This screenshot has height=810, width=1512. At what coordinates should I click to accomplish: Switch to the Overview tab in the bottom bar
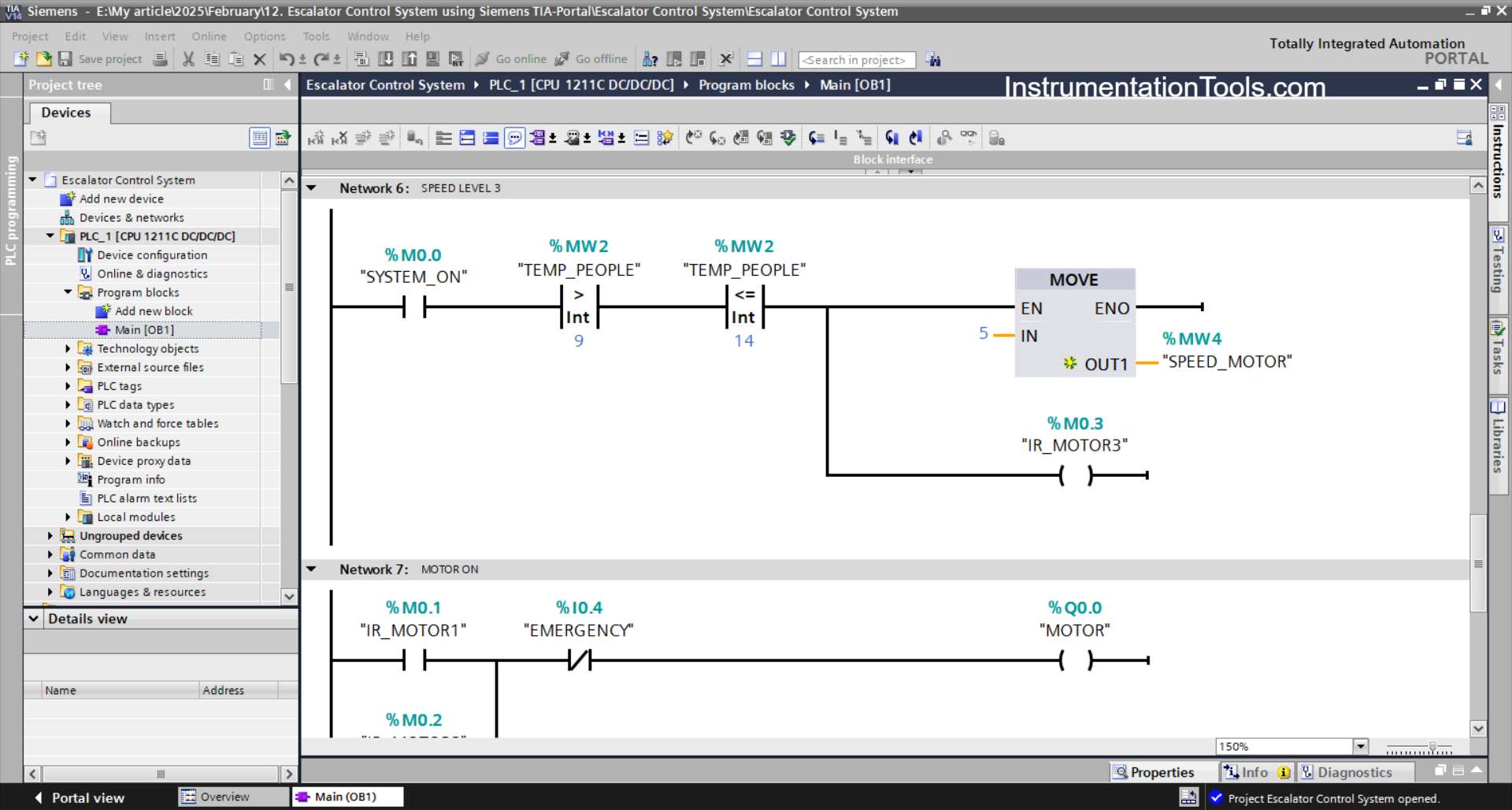click(x=234, y=797)
